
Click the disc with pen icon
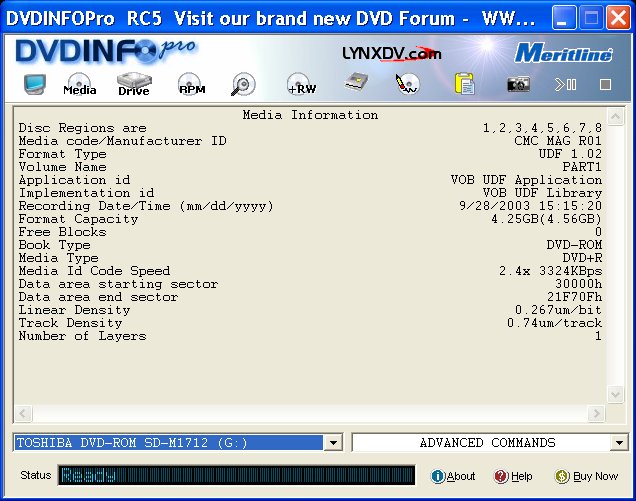coord(408,84)
